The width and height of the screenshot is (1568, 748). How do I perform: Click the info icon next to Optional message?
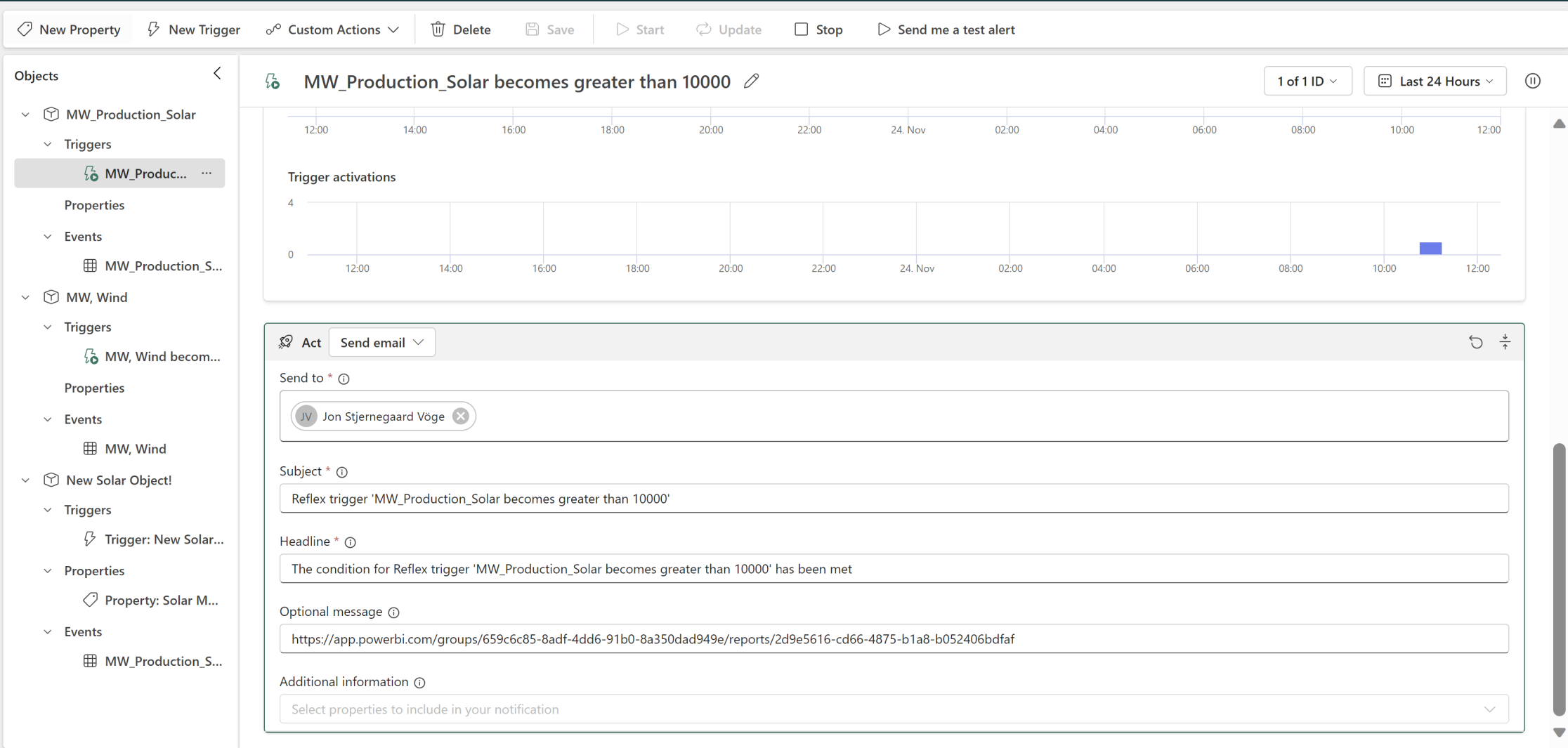point(394,612)
